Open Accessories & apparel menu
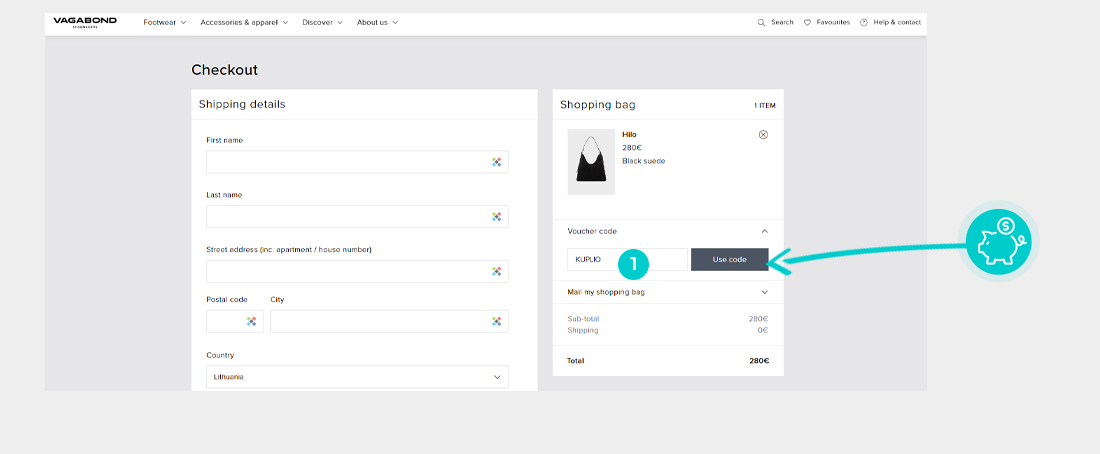 tap(244, 22)
